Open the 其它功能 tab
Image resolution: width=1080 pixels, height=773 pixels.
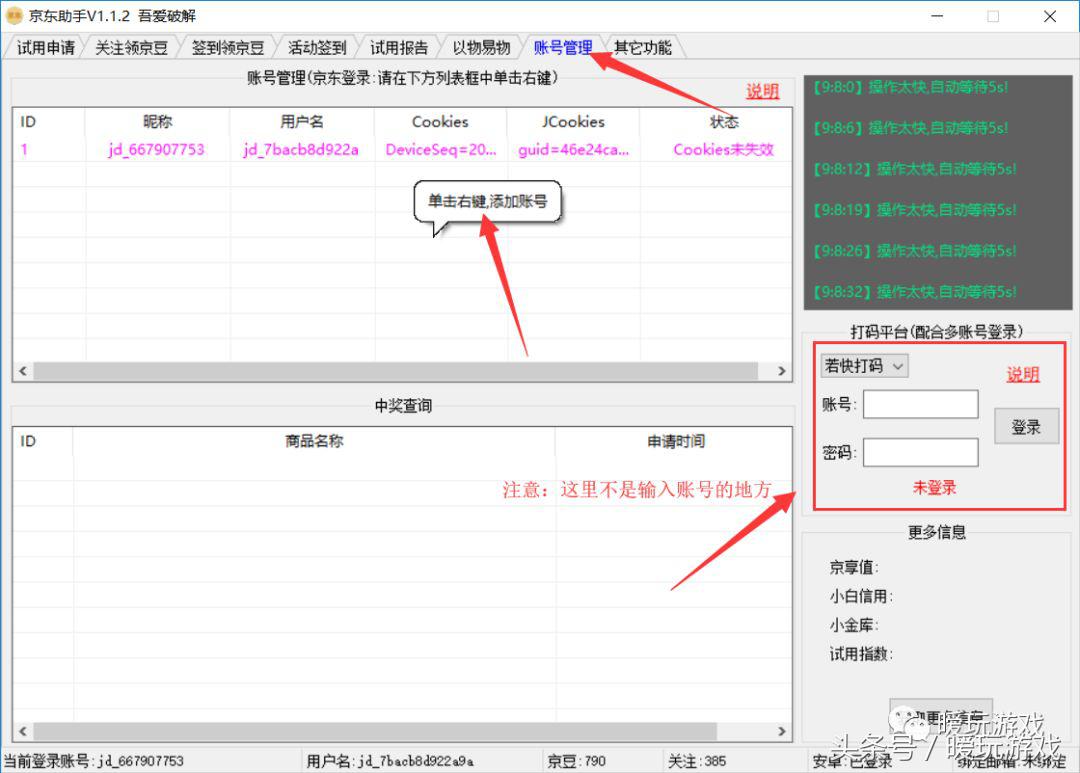[x=641, y=46]
